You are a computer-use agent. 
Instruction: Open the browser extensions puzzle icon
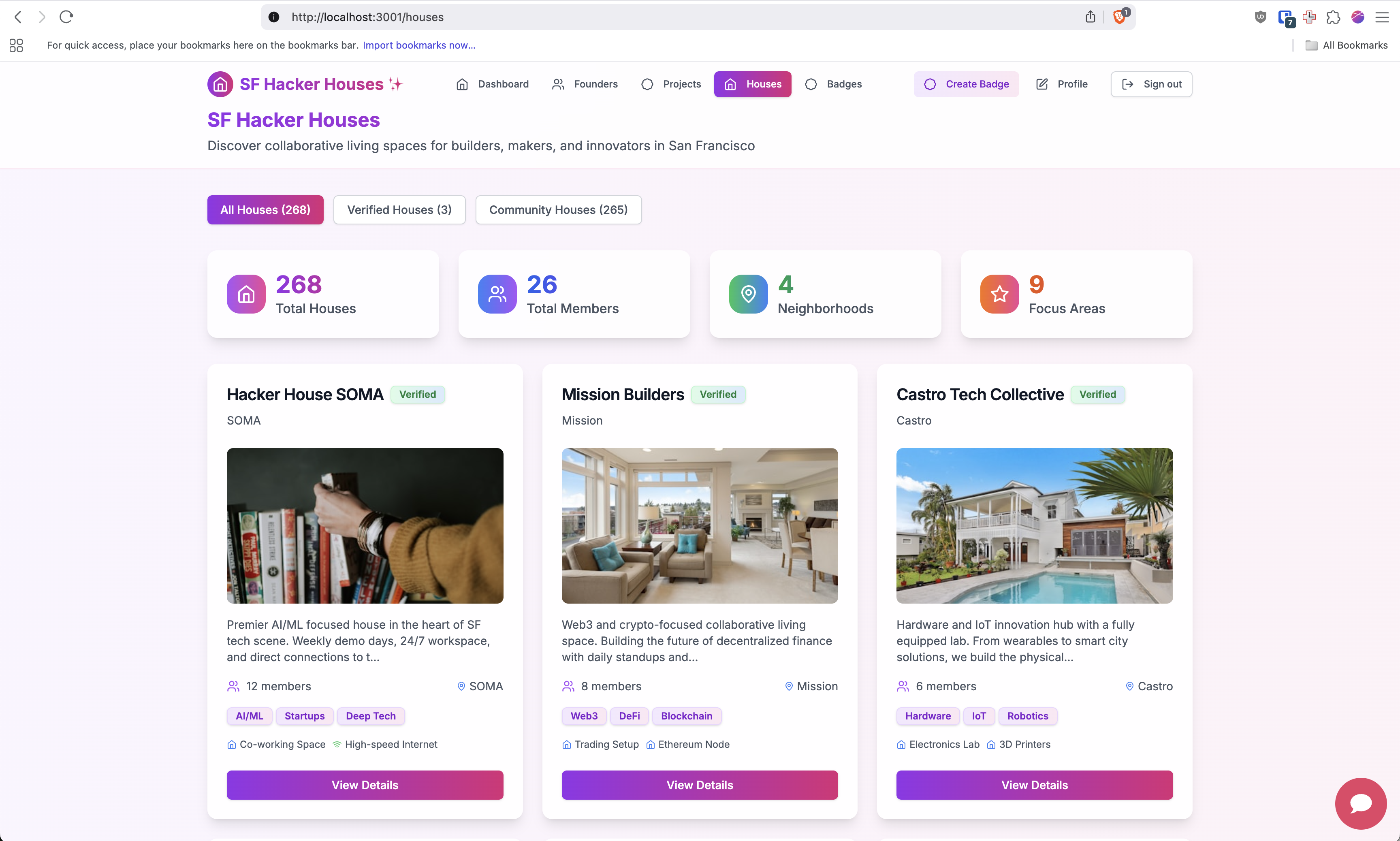point(1333,17)
